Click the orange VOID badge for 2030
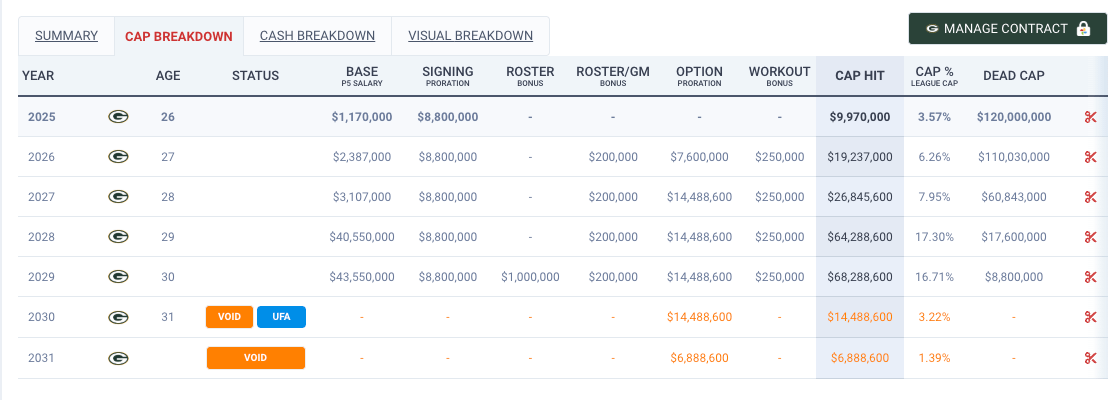1118x400 pixels. pyautogui.click(x=229, y=317)
